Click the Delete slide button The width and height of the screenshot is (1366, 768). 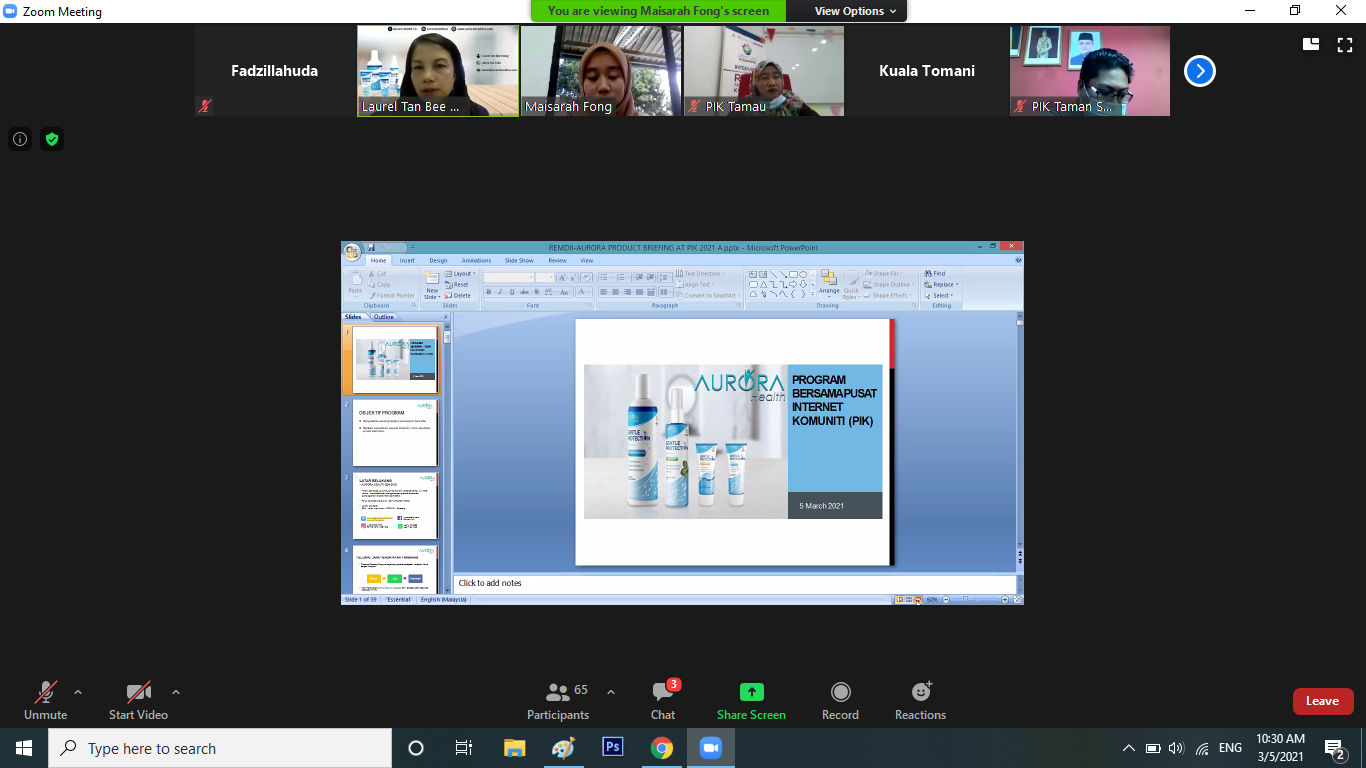point(459,295)
